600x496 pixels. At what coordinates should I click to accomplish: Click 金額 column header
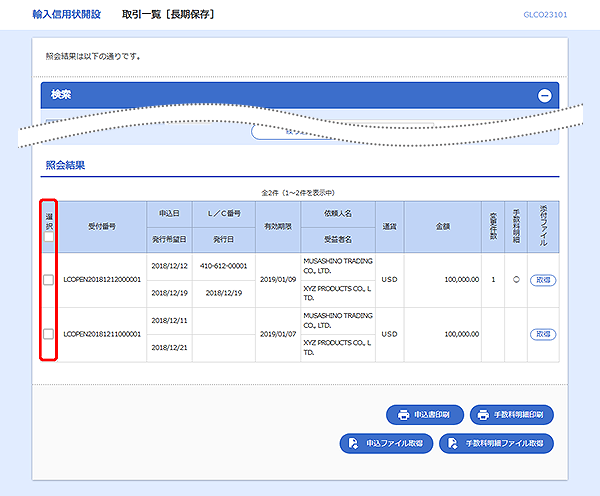(443, 227)
